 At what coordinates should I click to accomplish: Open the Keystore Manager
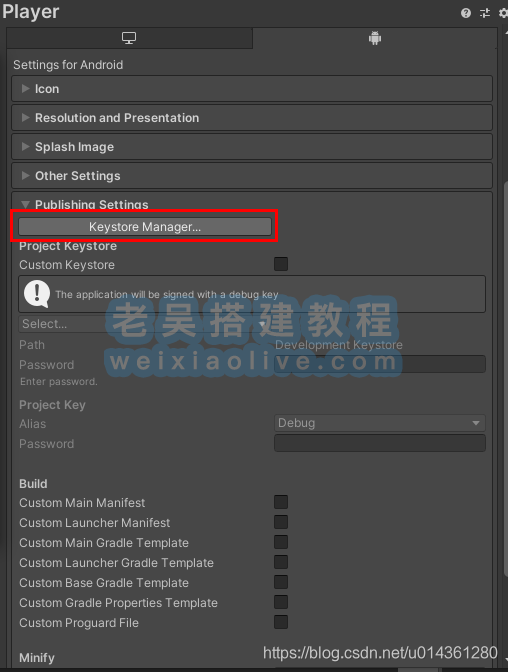coord(145,227)
